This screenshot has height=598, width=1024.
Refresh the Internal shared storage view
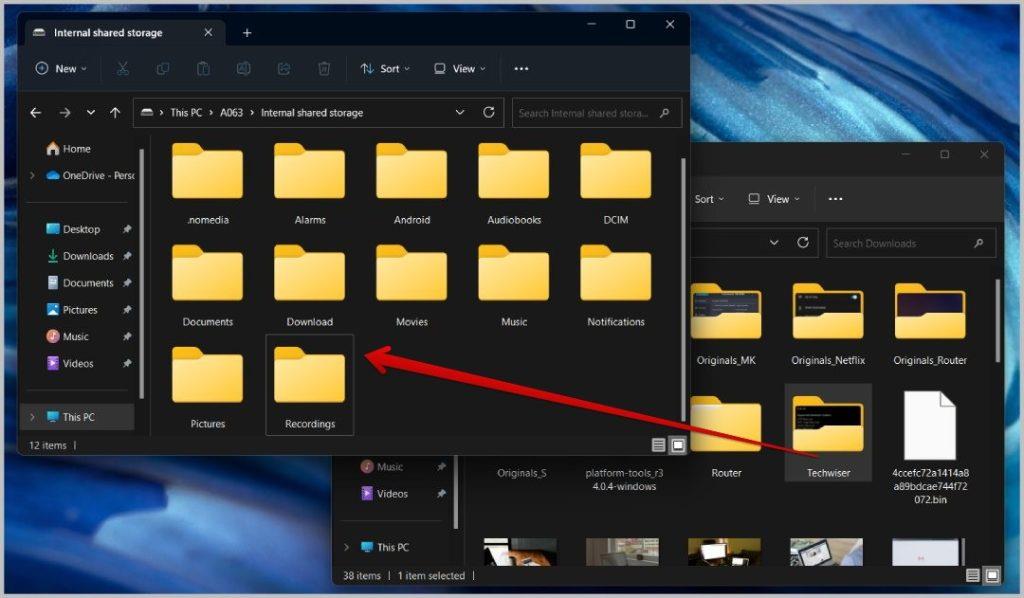coord(488,112)
